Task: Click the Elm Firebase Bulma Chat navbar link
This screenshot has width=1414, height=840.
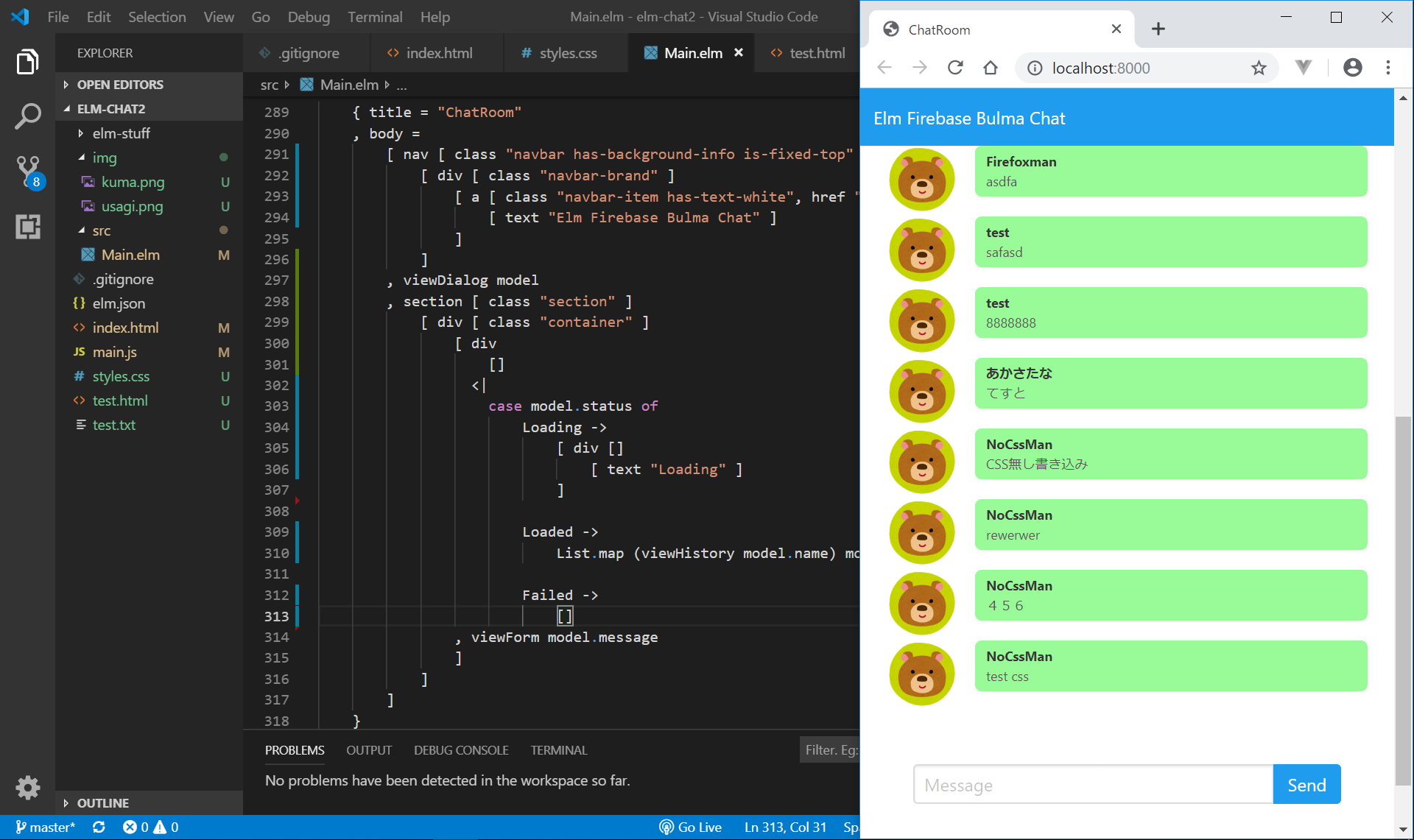Action: (969, 119)
